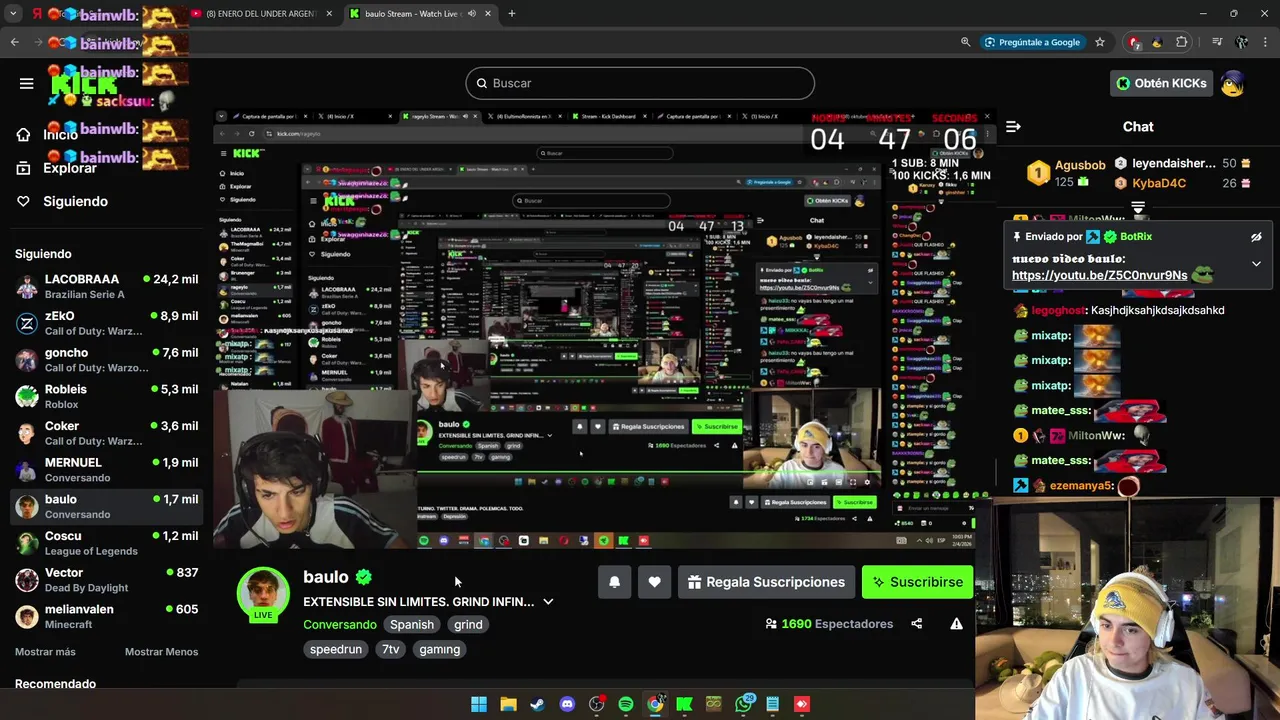Report stream with the warning triangle icon

956,624
